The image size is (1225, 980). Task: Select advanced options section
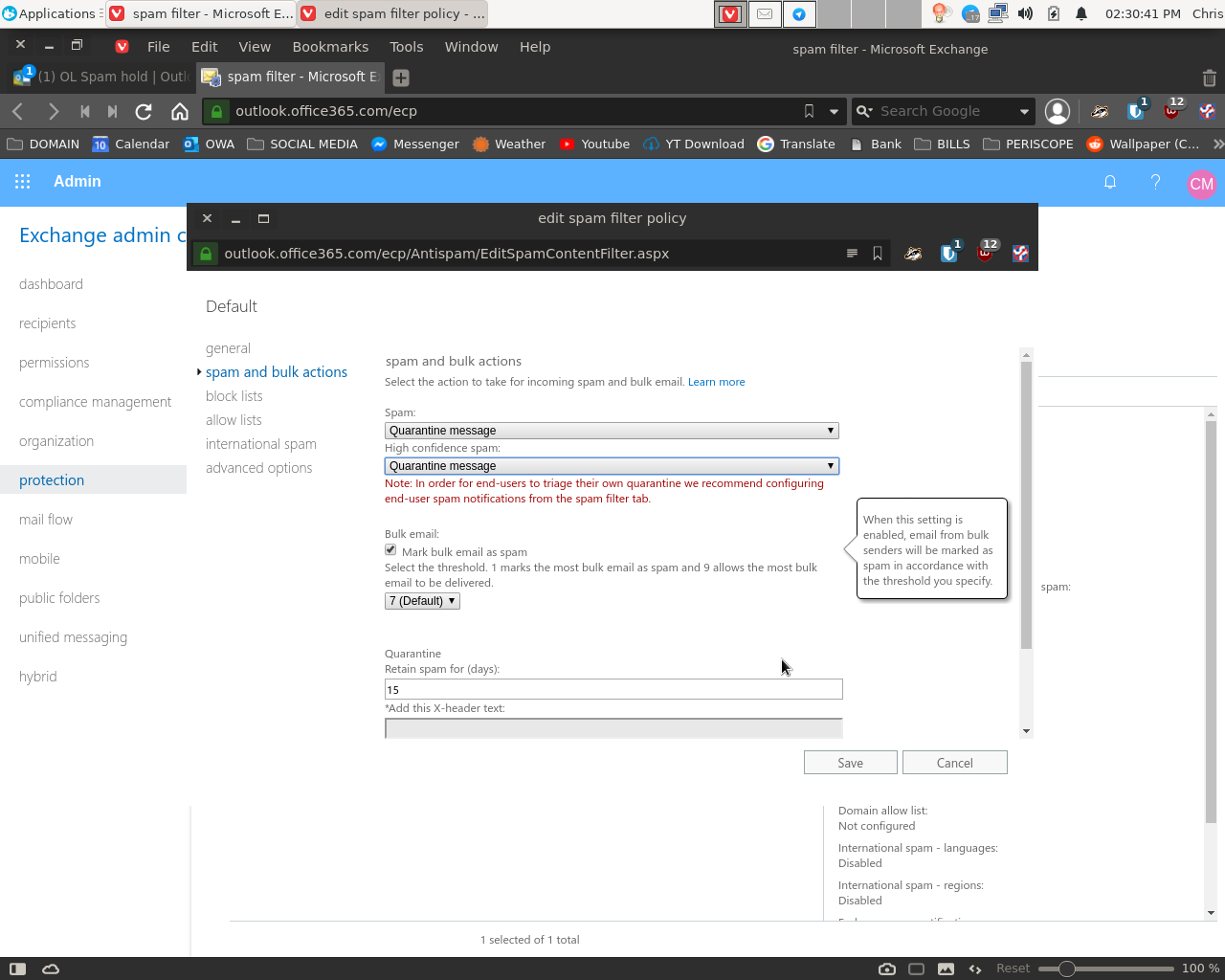[x=258, y=468]
